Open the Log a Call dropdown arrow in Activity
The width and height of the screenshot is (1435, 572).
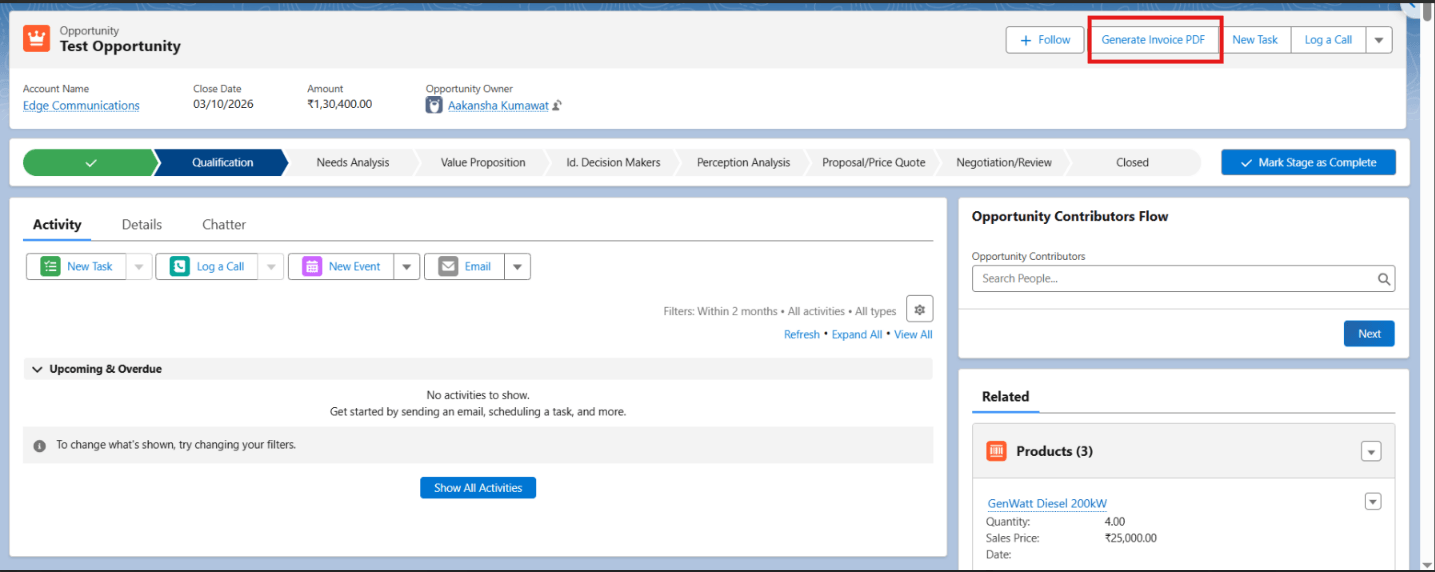271,267
